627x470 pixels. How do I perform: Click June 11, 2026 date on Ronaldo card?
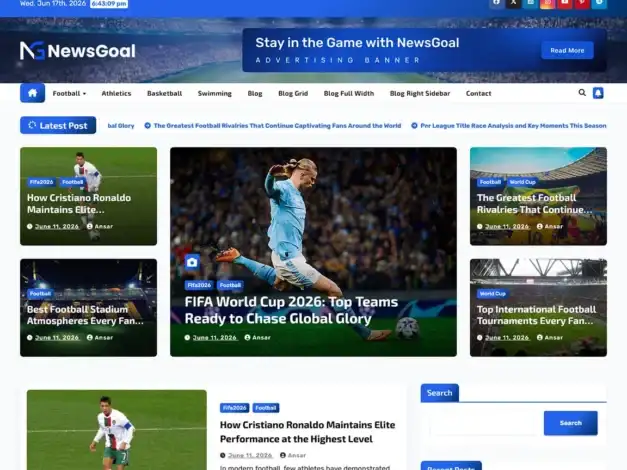(x=57, y=226)
